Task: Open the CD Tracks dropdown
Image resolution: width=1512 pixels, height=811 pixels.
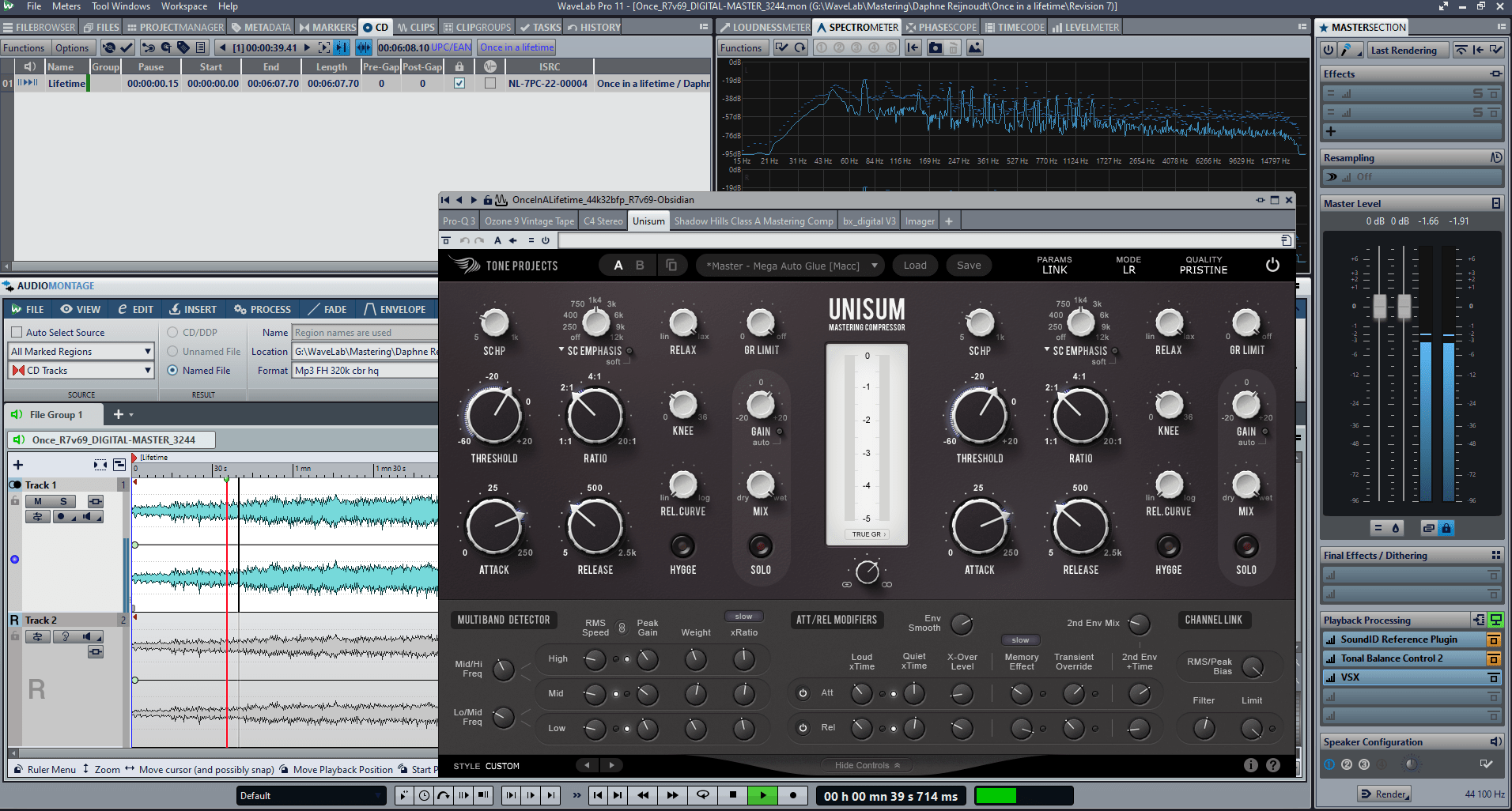Action: (81, 371)
